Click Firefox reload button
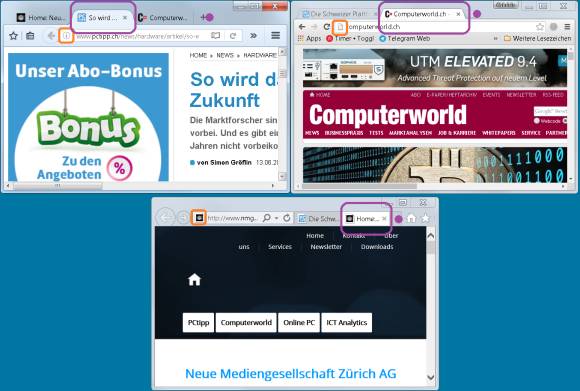Viewport: 580px width, 391px height. 233,36
